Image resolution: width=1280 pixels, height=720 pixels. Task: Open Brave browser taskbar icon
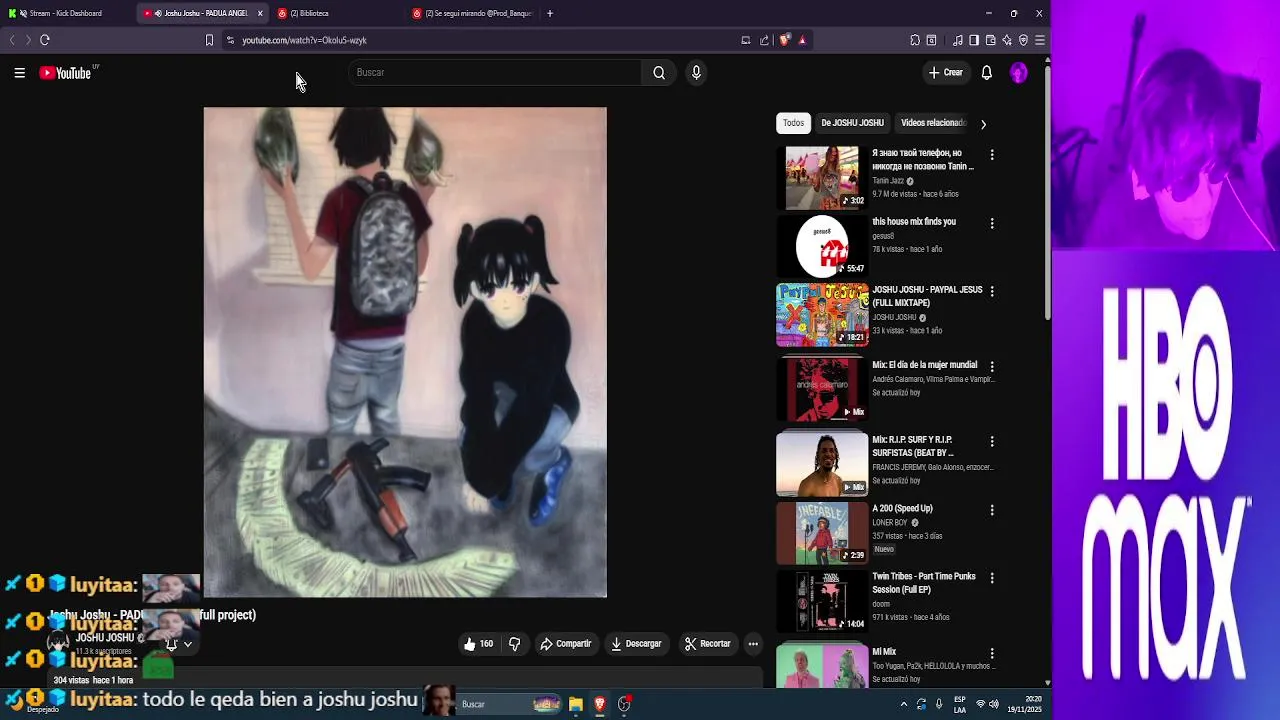(x=599, y=704)
